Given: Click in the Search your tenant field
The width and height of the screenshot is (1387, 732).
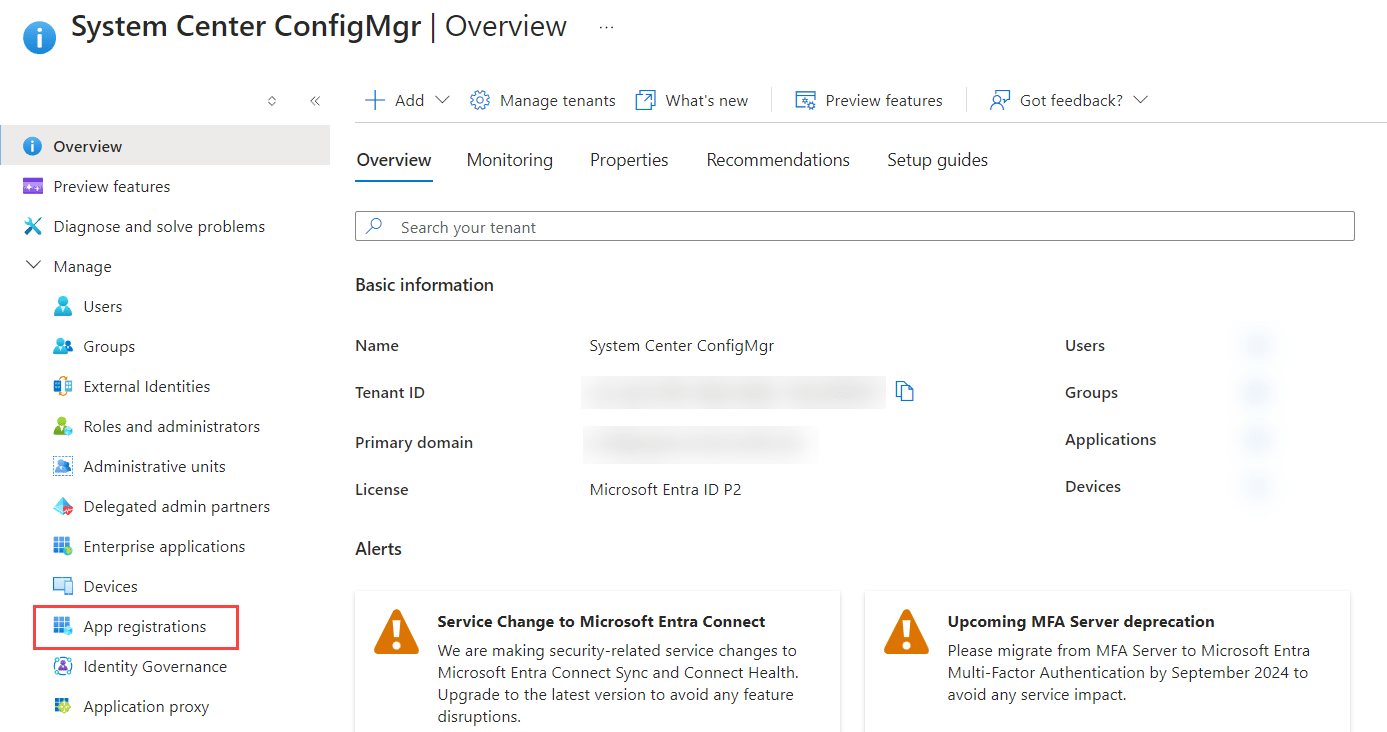Looking at the screenshot, I should pos(855,226).
